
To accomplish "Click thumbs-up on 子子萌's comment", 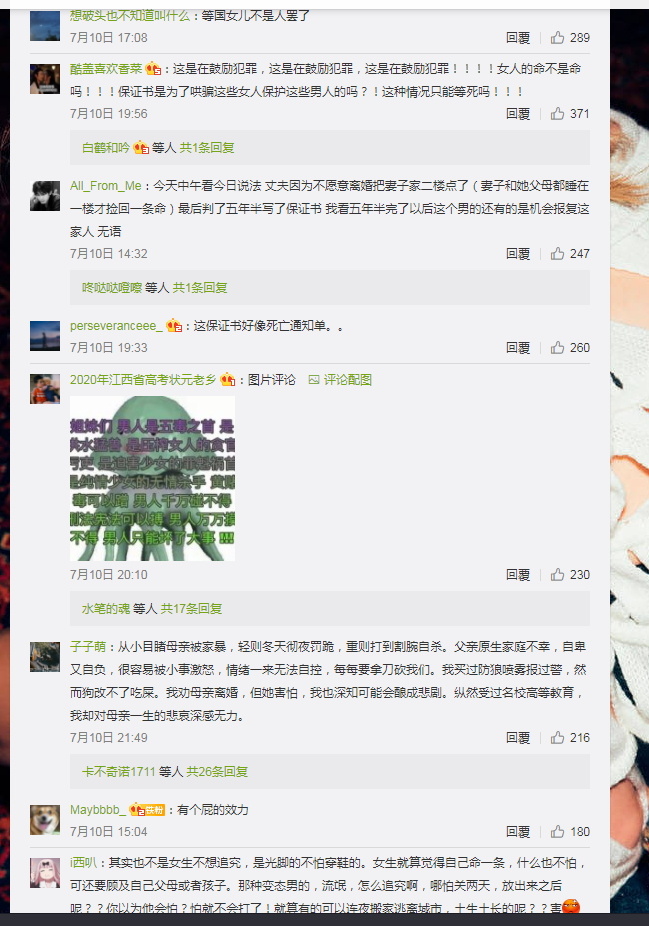I will pyautogui.click(x=557, y=738).
